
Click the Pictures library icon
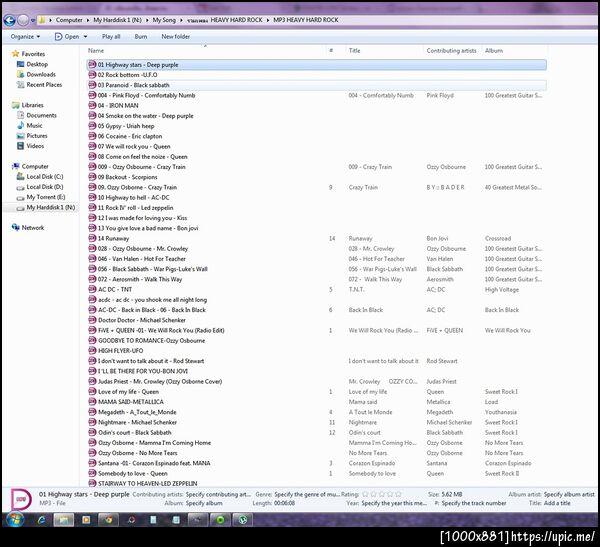21,136
